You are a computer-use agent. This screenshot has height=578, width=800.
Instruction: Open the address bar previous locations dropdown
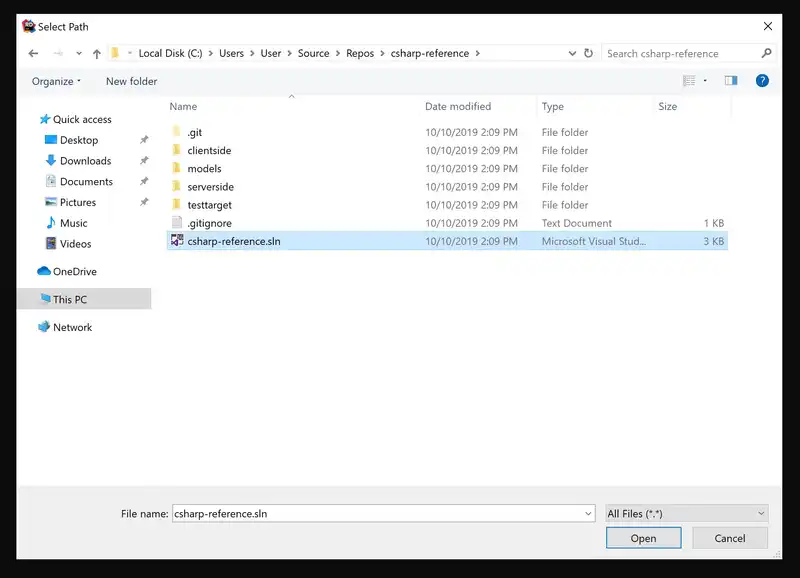570,54
